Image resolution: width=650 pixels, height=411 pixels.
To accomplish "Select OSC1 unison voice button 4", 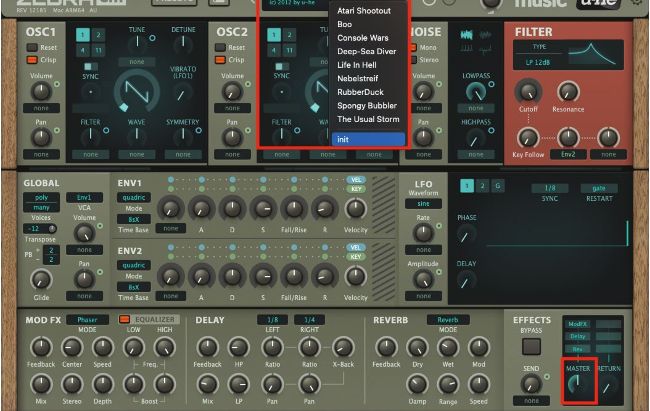I will tap(82, 51).
